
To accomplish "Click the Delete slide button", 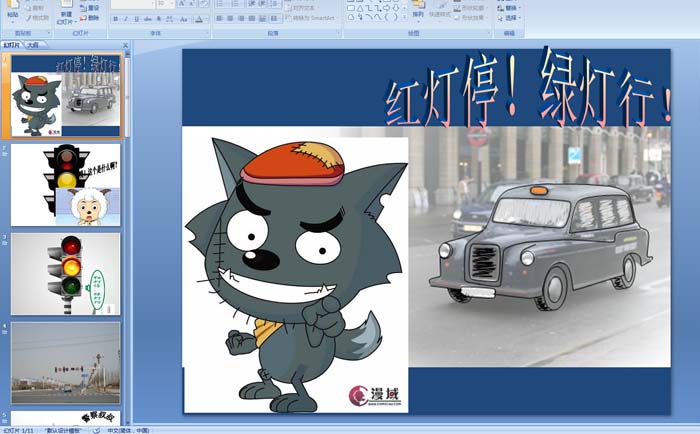I will point(90,18).
